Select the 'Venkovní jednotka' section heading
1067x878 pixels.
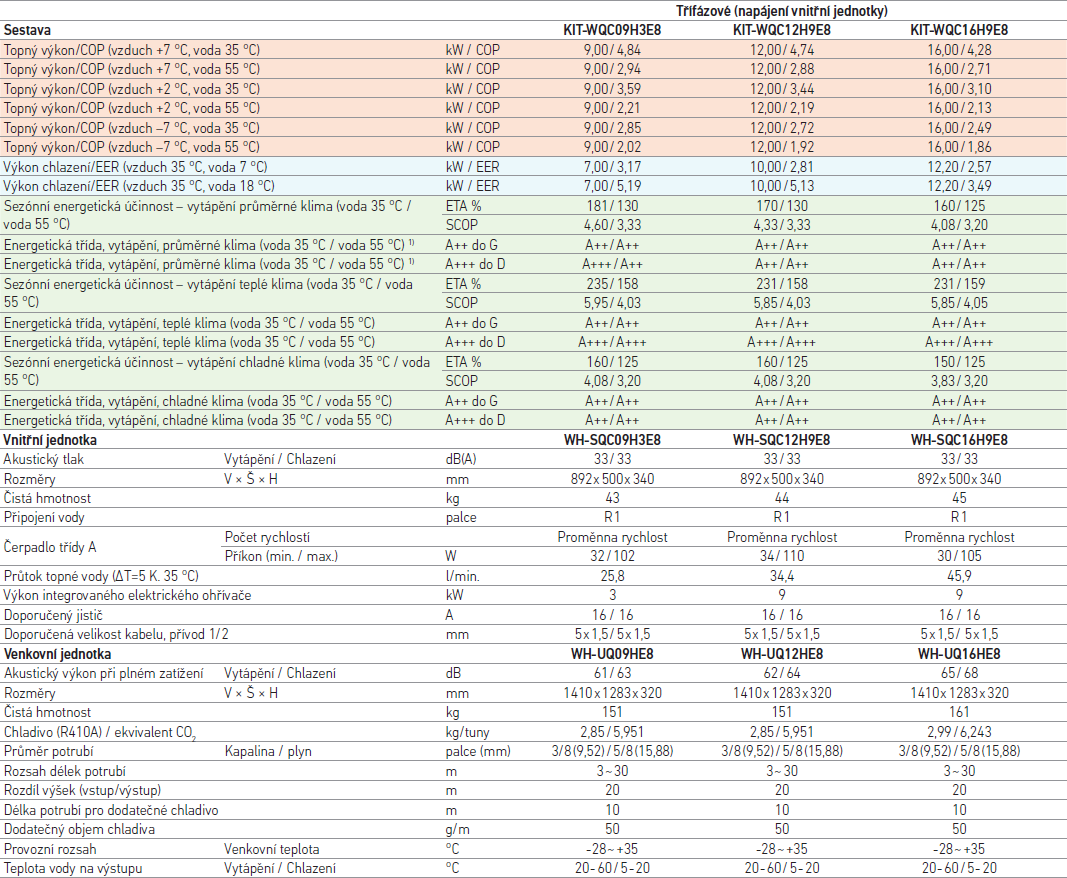(x=57, y=654)
